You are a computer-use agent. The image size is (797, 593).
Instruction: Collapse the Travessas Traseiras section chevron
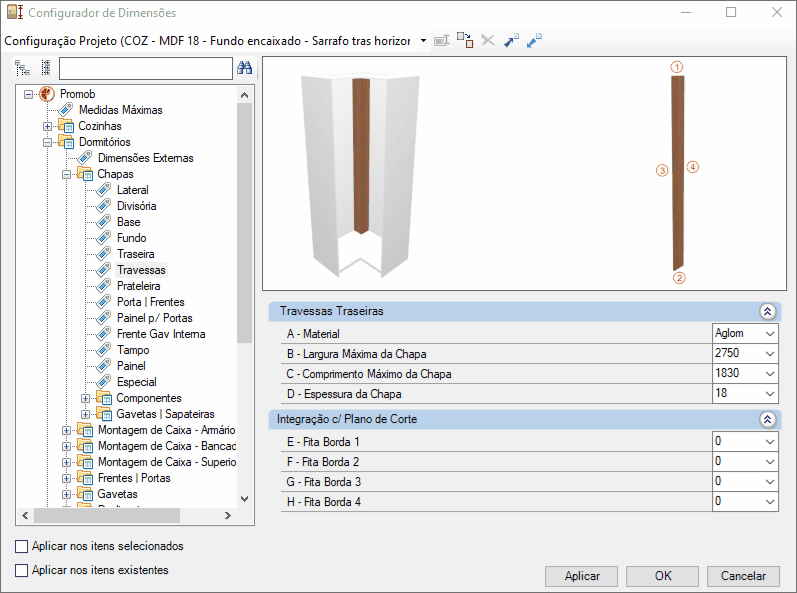coord(768,311)
